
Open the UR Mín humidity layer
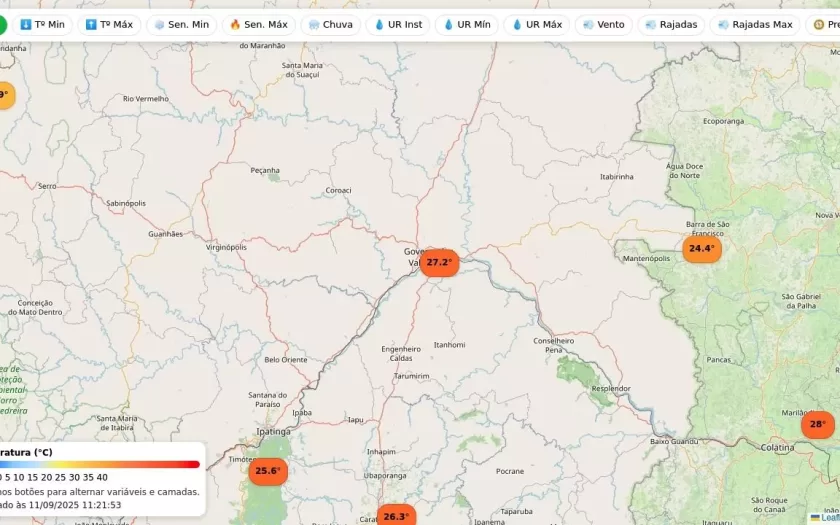[x=466, y=24]
